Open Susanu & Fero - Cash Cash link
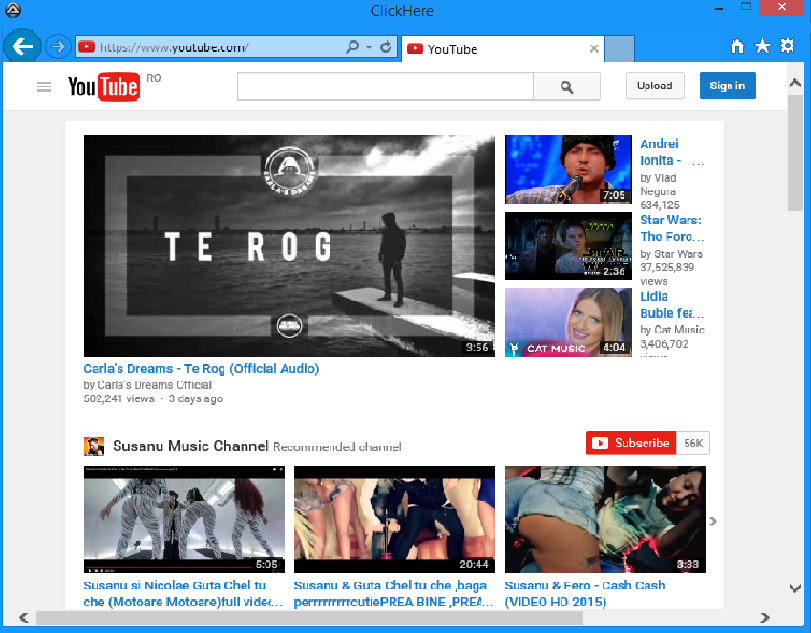The image size is (811, 633). tap(585, 594)
